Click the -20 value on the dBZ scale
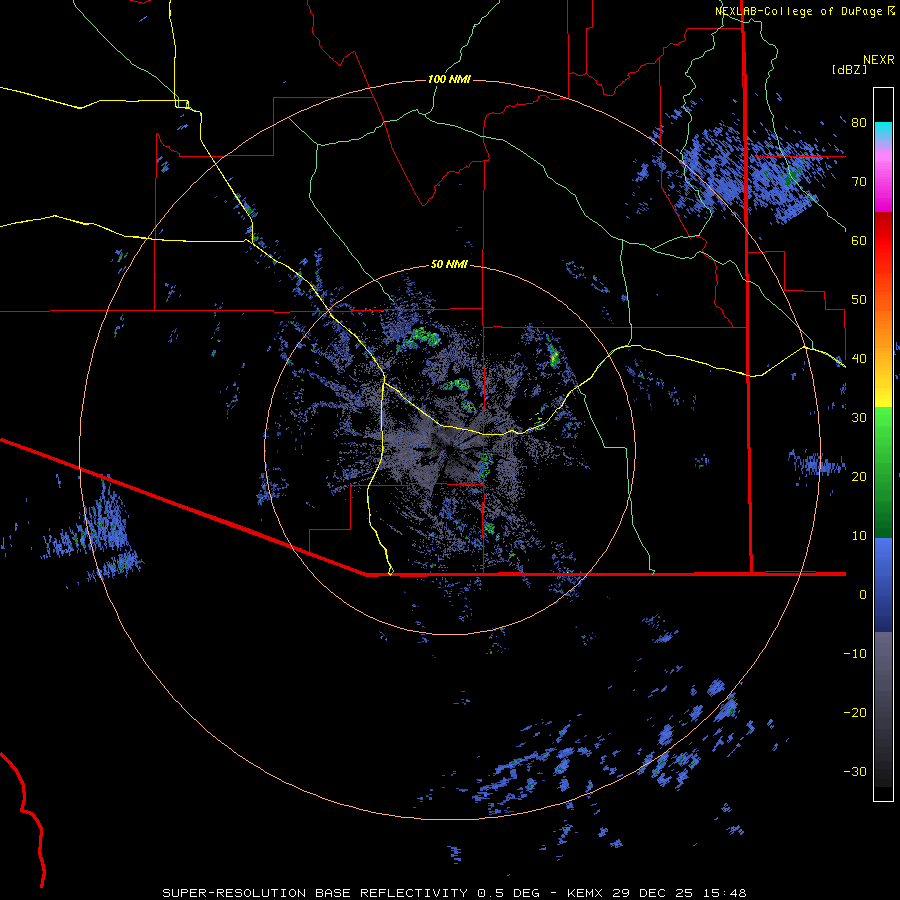 (855, 713)
